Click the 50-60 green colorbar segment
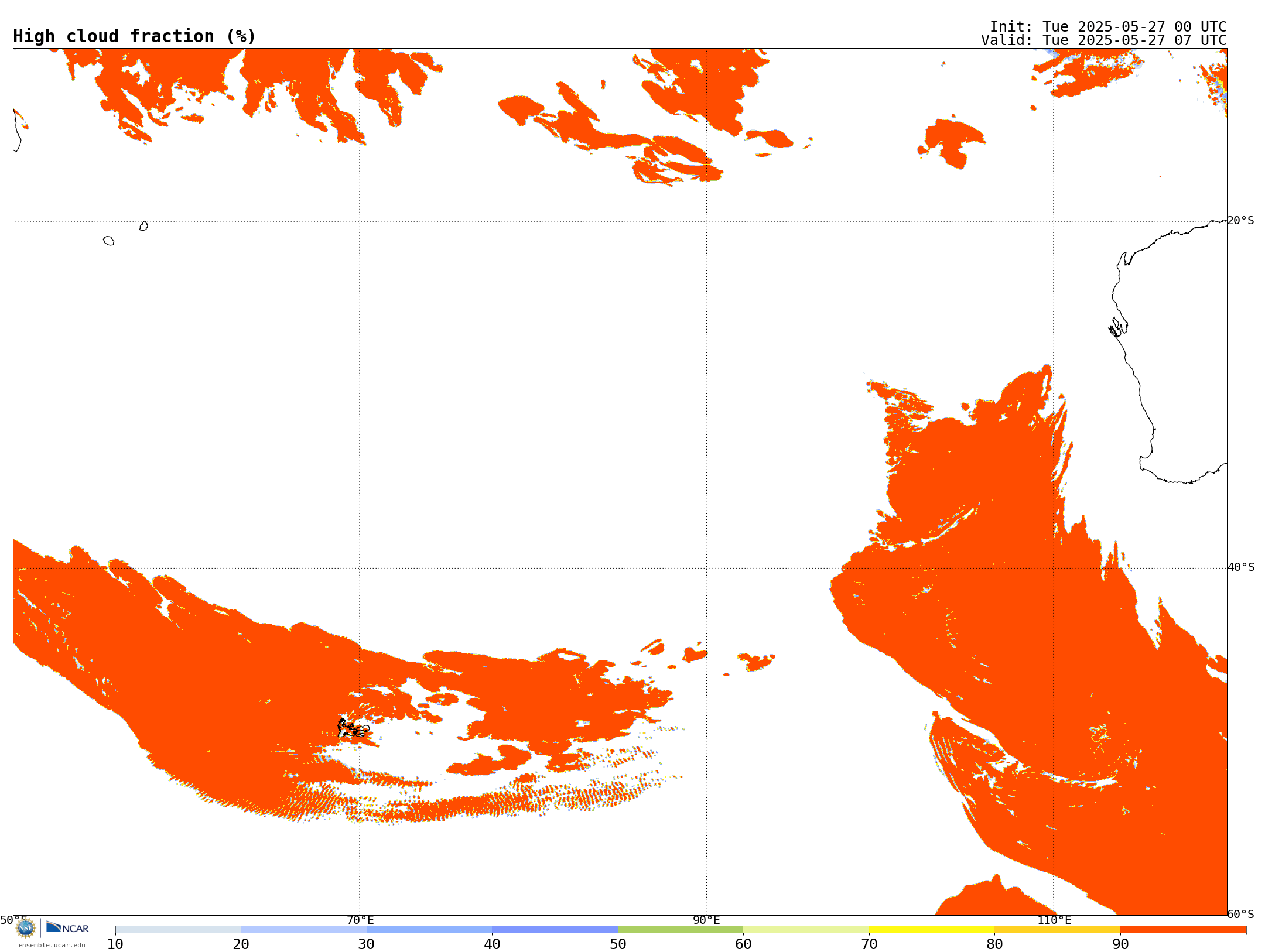Image resolution: width=1265 pixels, height=952 pixels. (x=681, y=930)
